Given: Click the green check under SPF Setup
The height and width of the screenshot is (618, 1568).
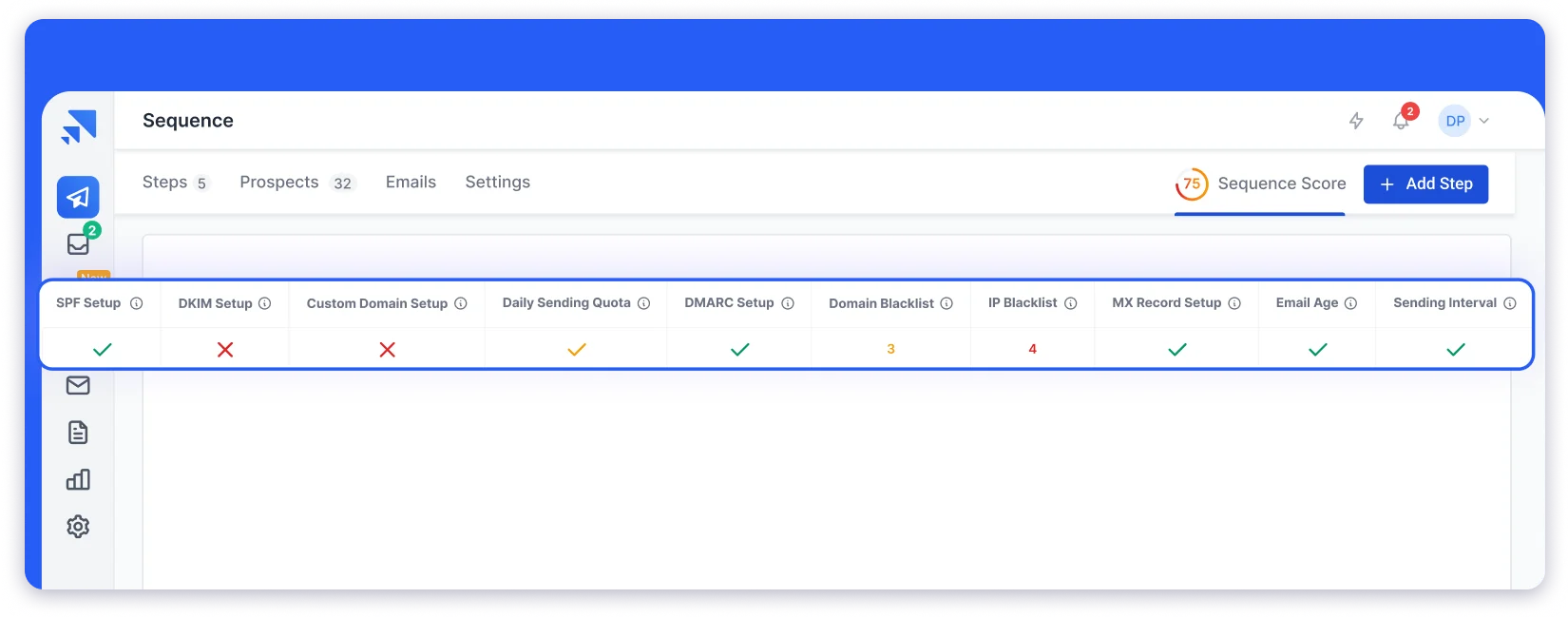Looking at the screenshot, I should coord(103,350).
